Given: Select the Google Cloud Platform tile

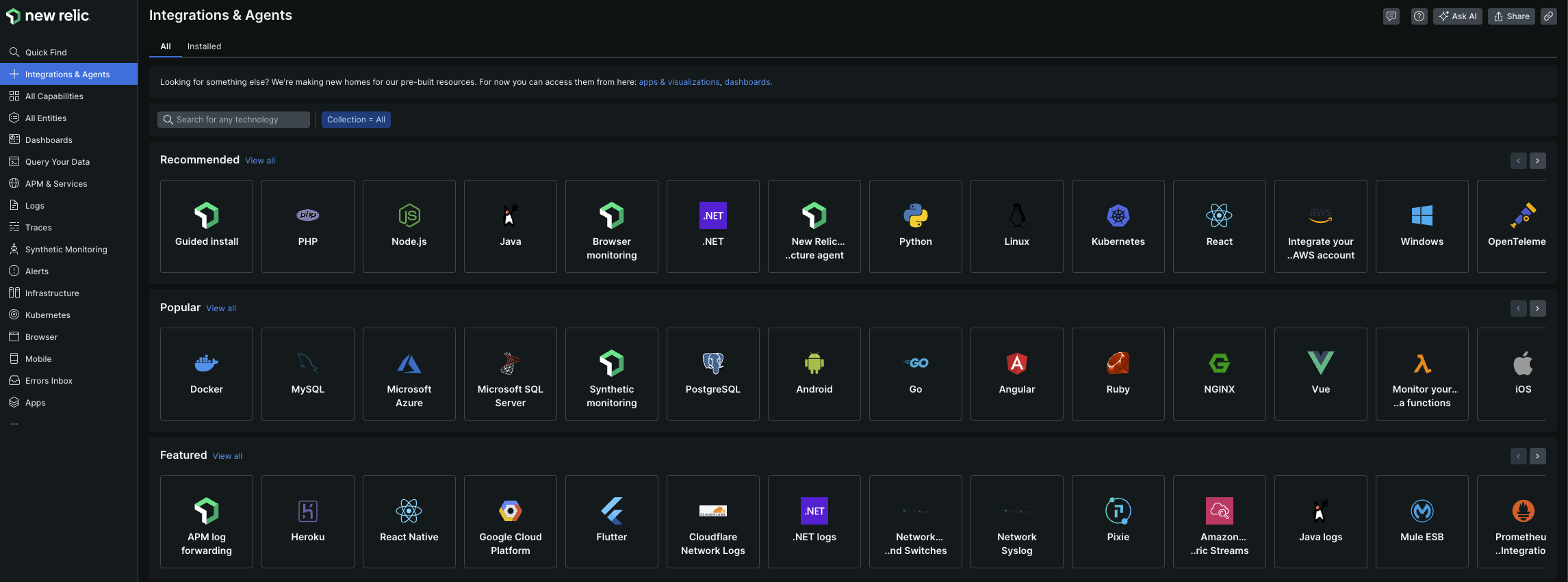Looking at the screenshot, I should point(510,522).
